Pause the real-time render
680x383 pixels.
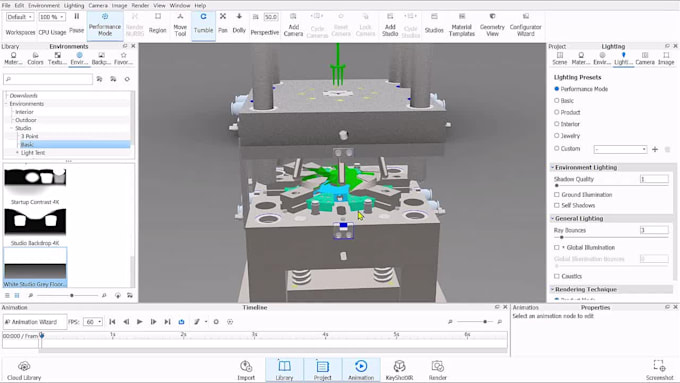pos(76,23)
